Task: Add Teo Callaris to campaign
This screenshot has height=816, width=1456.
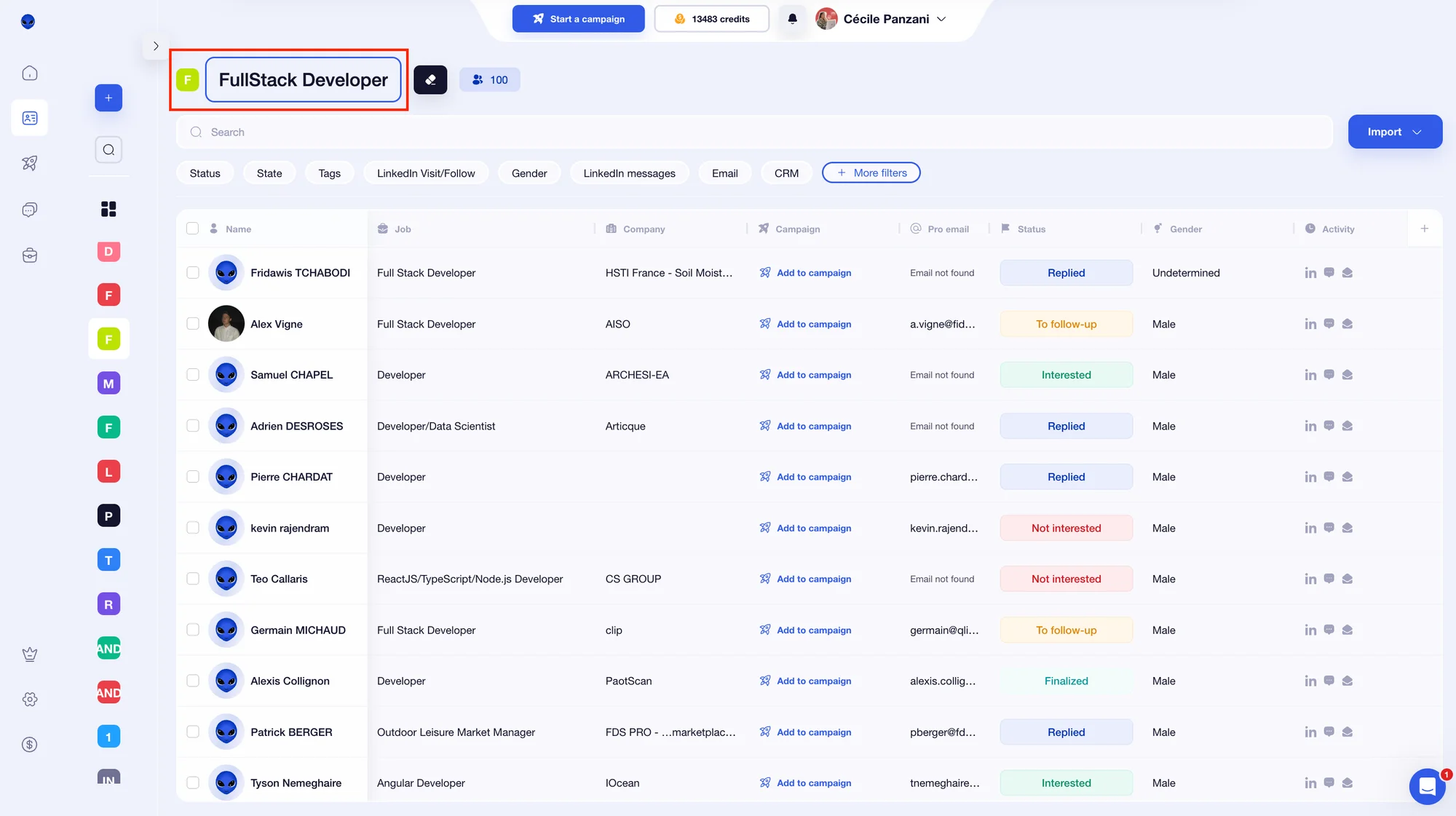Action: click(805, 579)
